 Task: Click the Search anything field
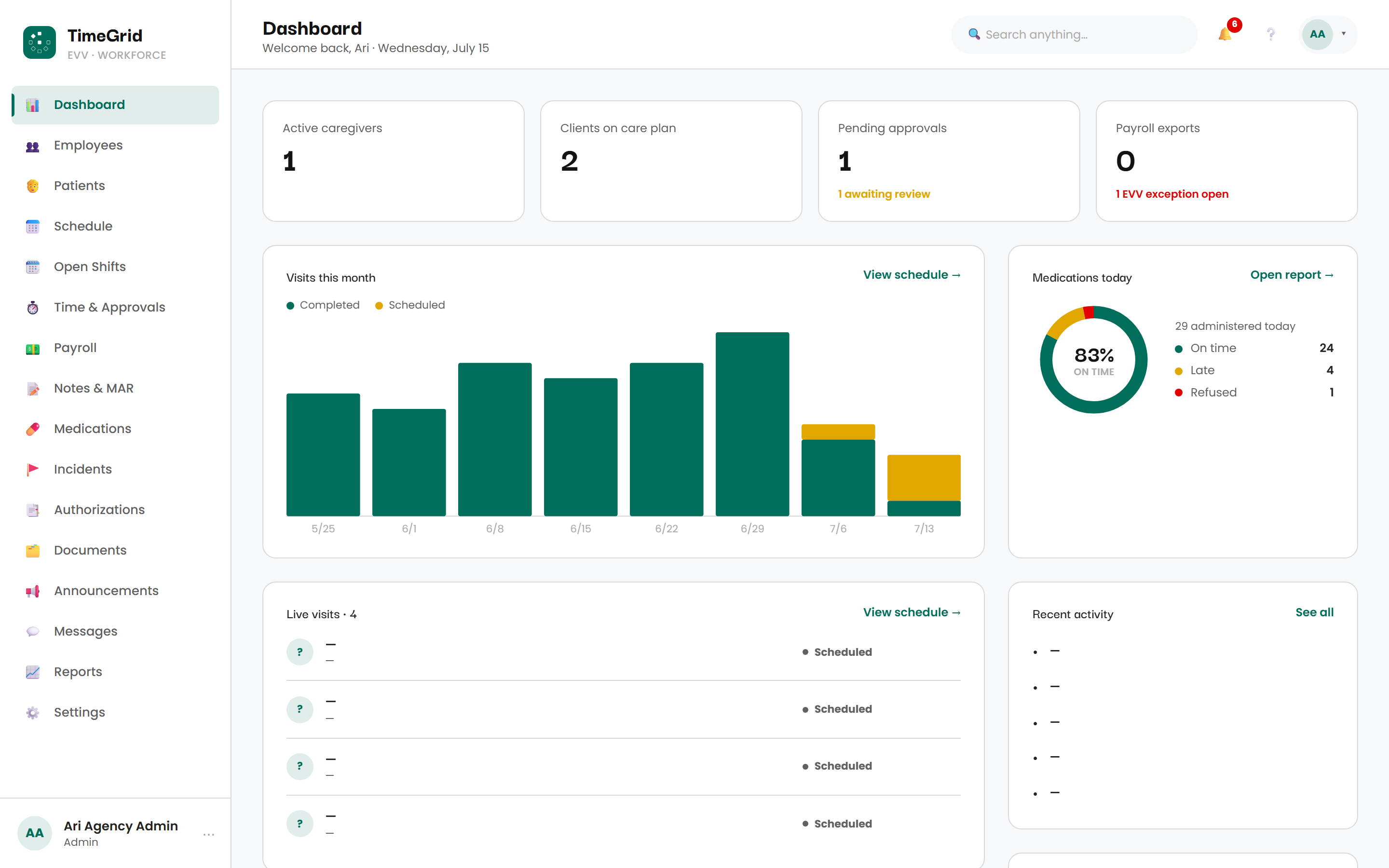click(x=1074, y=34)
